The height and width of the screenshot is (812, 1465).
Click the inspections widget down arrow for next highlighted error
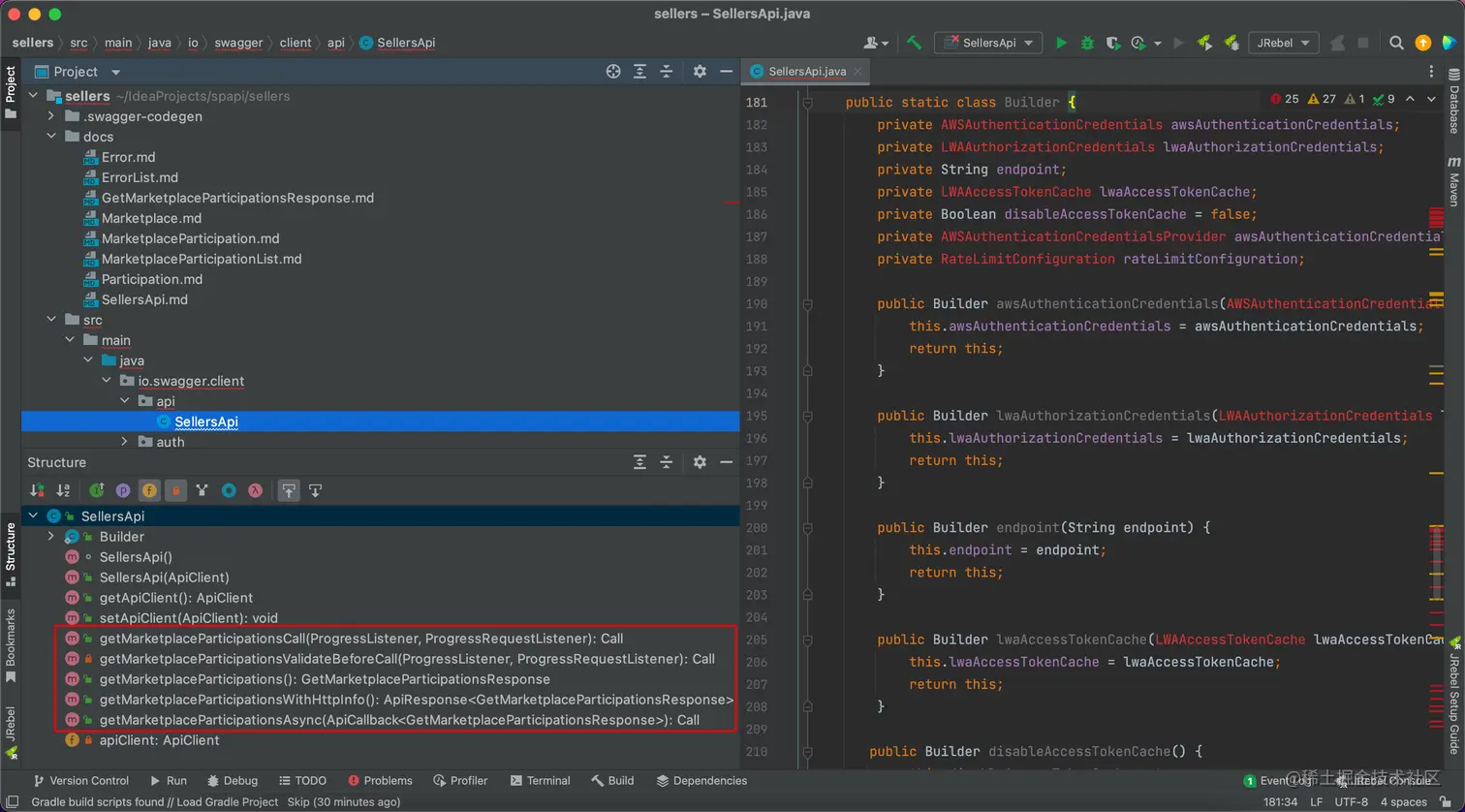pyautogui.click(x=1431, y=99)
